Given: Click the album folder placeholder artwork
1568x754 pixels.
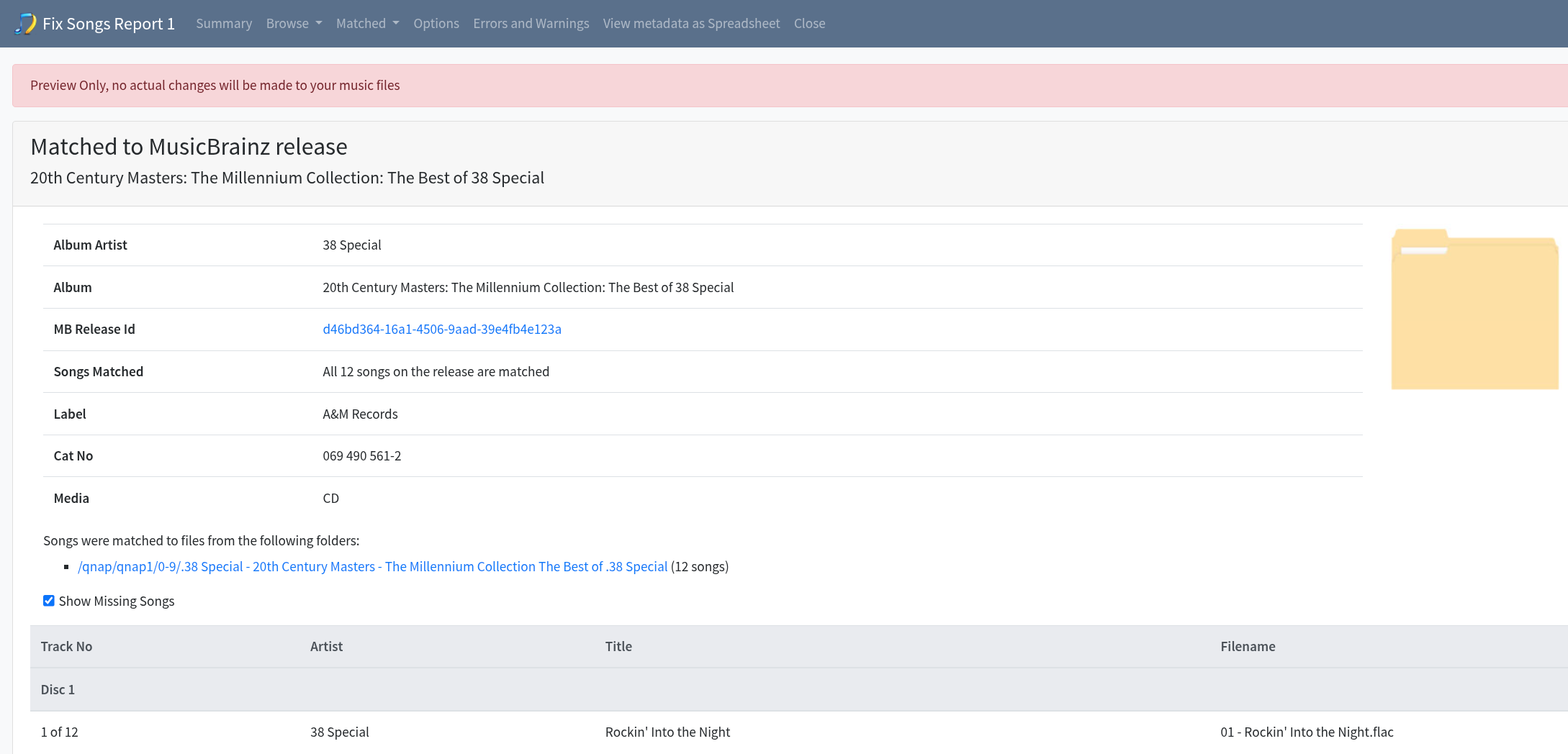Looking at the screenshot, I should 1474,309.
